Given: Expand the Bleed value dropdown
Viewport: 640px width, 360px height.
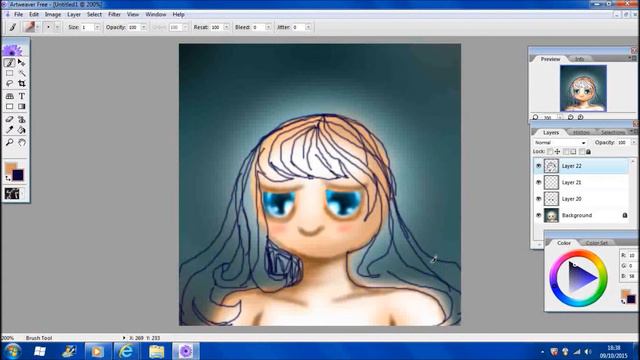Looking at the screenshot, I should [268, 27].
